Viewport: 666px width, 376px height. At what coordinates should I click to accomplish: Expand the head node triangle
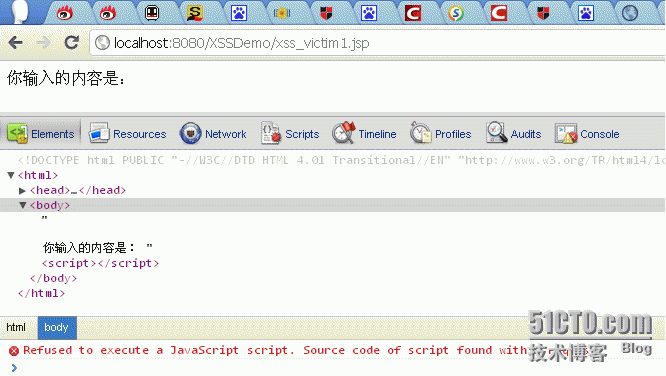(23, 190)
